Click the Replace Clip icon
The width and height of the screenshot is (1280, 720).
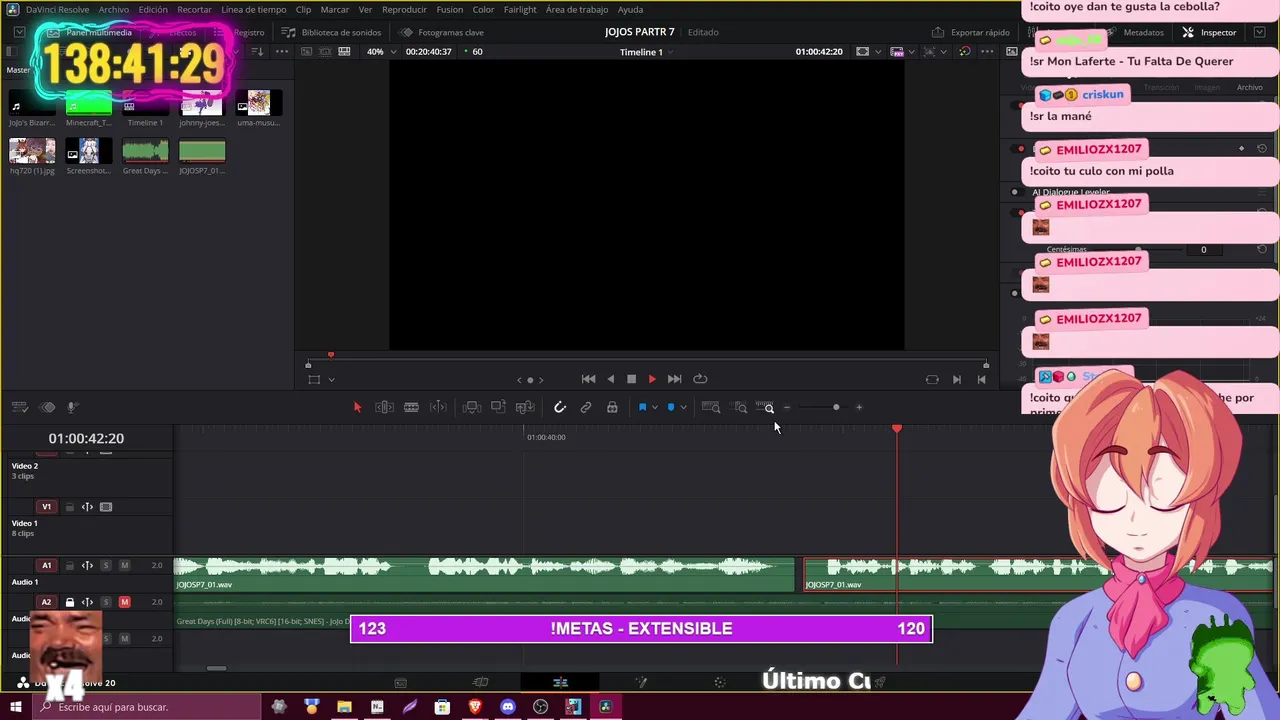click(525, 407)
